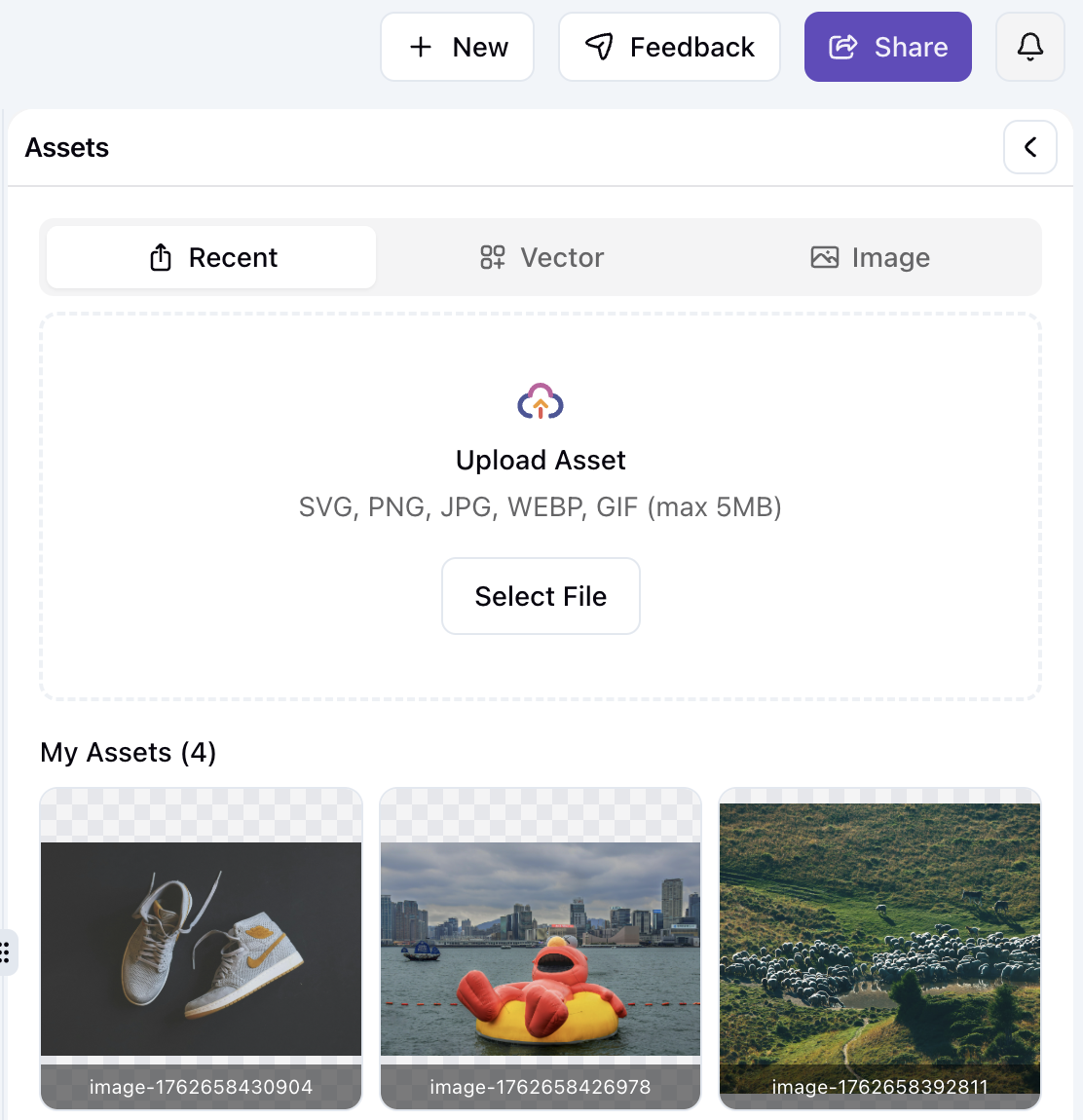
Task: Select the Recent tab
Action: click(x=209, y=257)
